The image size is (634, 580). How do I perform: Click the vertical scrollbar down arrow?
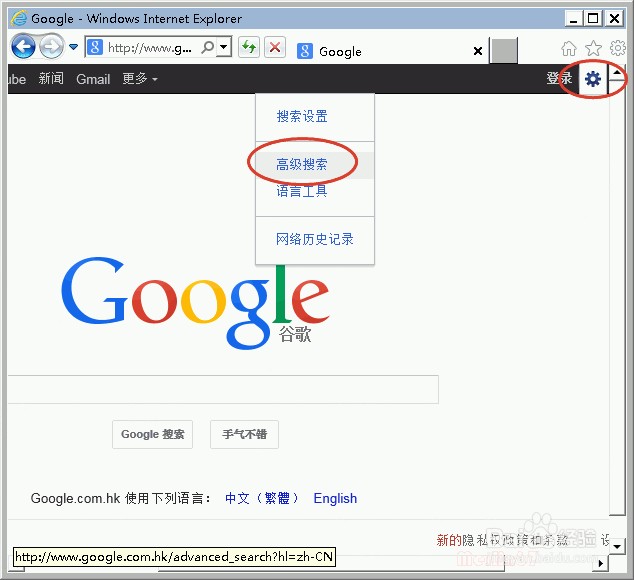tap(617, 546)
